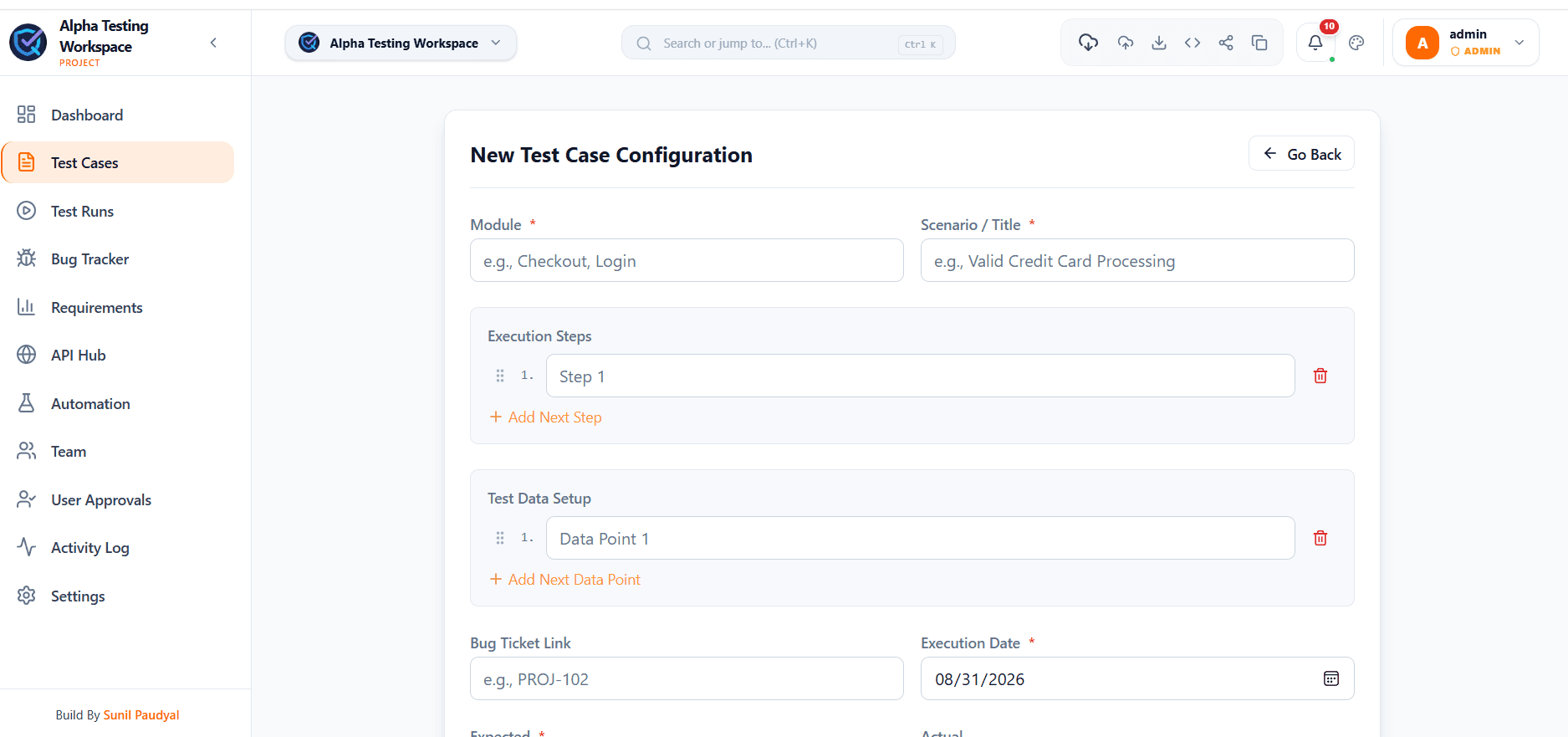The image size is (1568, 737).
Task: Open the theme palette icon
Action: pos(1356,43)
